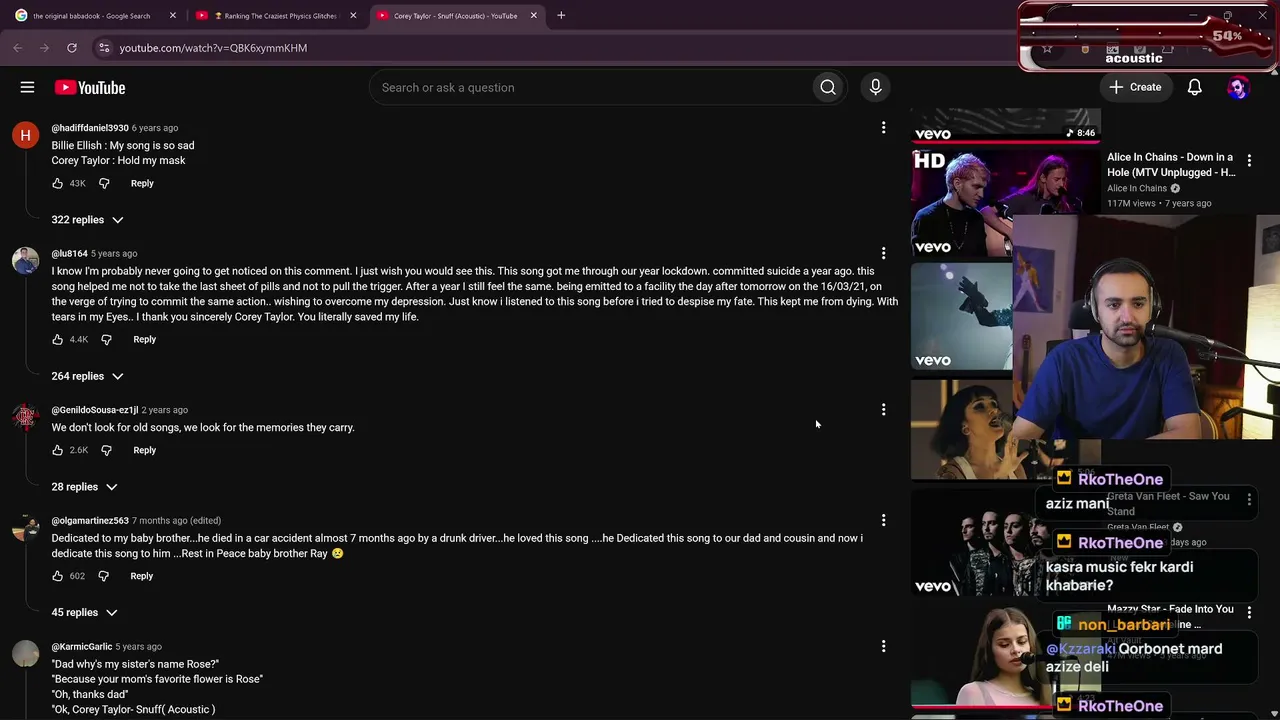This screenshot has width=1280, height=720.
Task: Open options menu for @olgamartinez563 comment
Action: [883, 520]
